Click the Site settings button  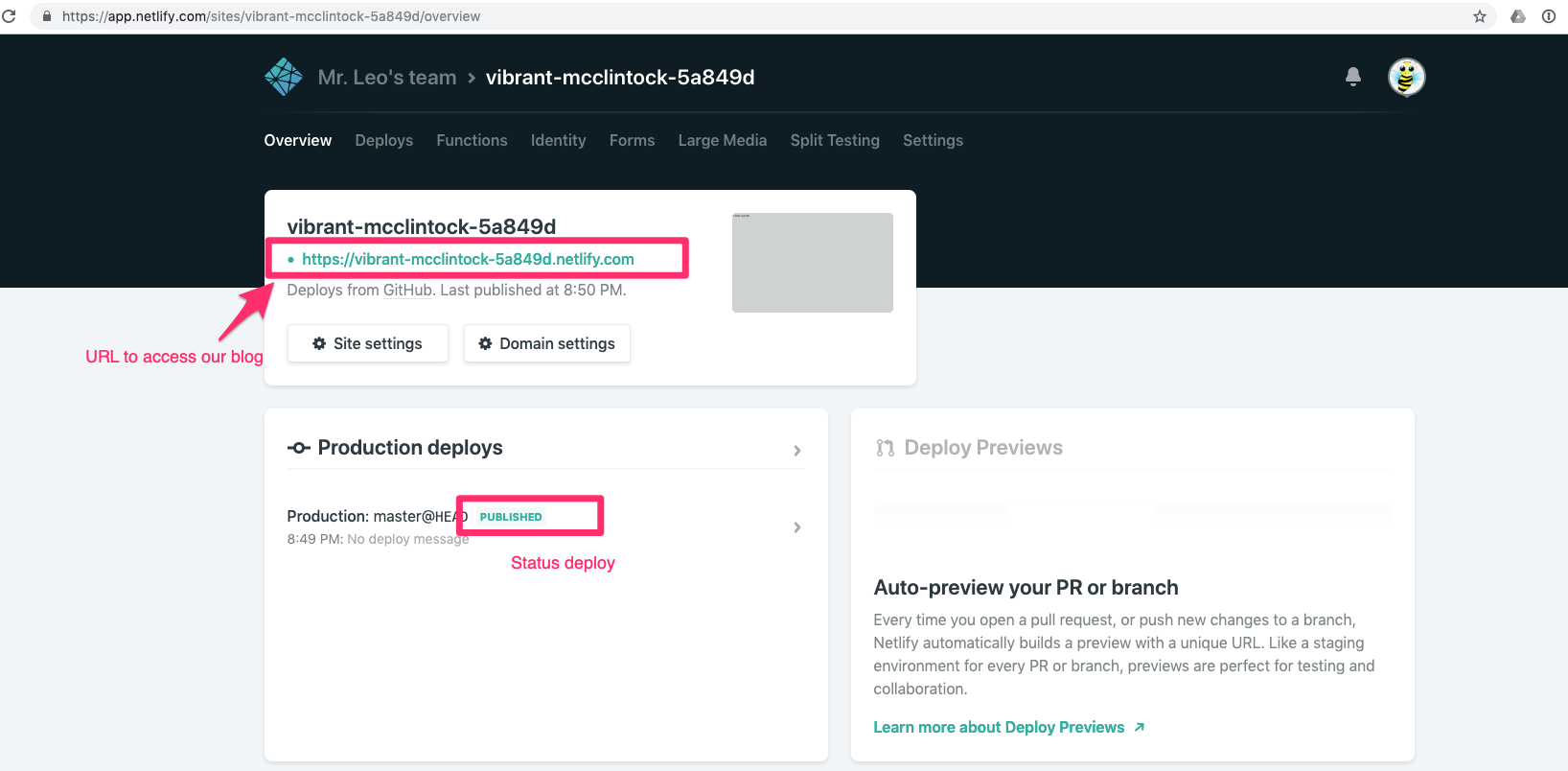(x=368, y=343)
